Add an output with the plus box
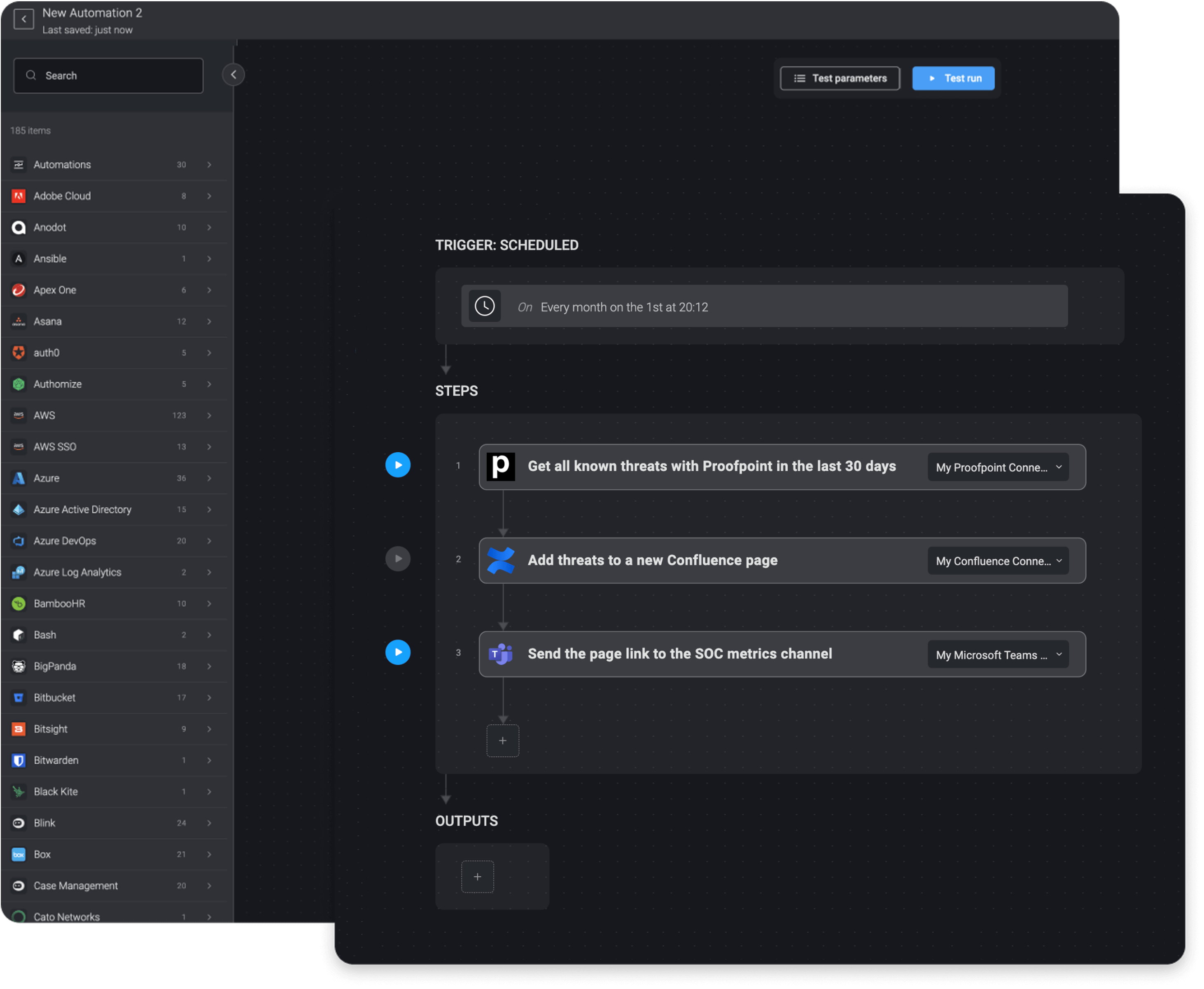Viewport: 1204px width, 989px height. coord(477,877)
